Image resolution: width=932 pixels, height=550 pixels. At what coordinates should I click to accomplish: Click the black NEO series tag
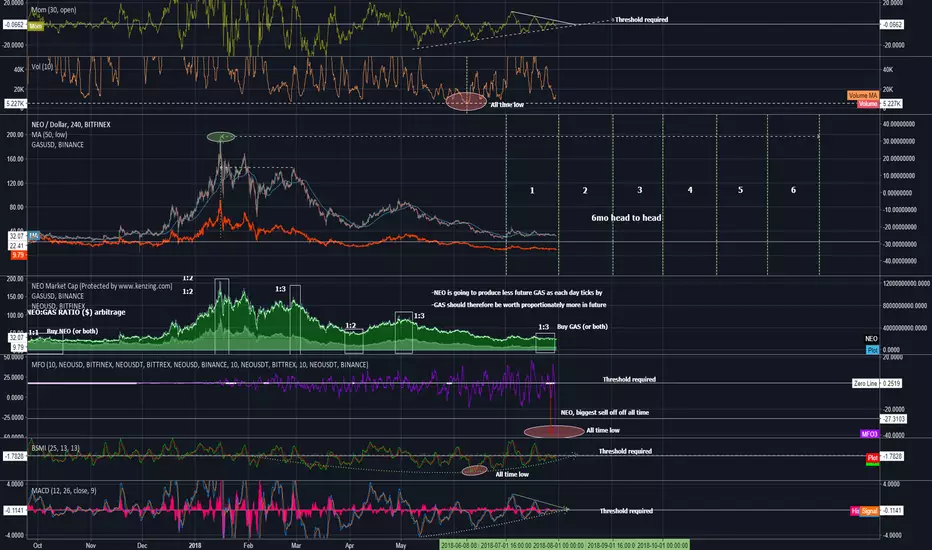tap(871, 339)
